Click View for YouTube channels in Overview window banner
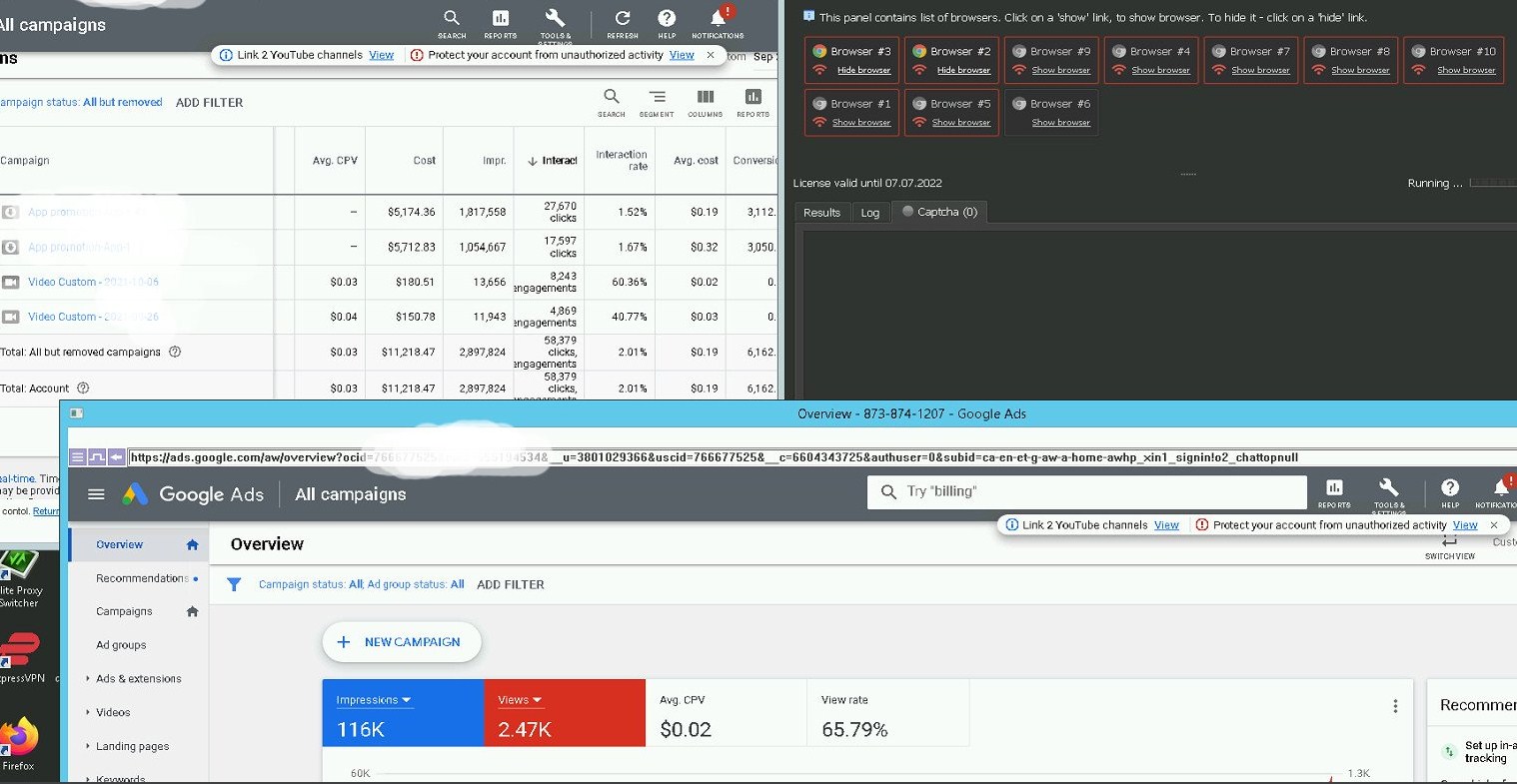 tap(1166, 525)
